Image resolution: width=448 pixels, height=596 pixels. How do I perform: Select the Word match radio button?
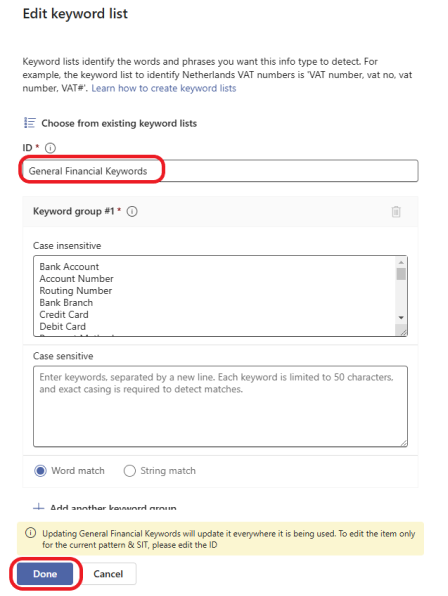40,471
